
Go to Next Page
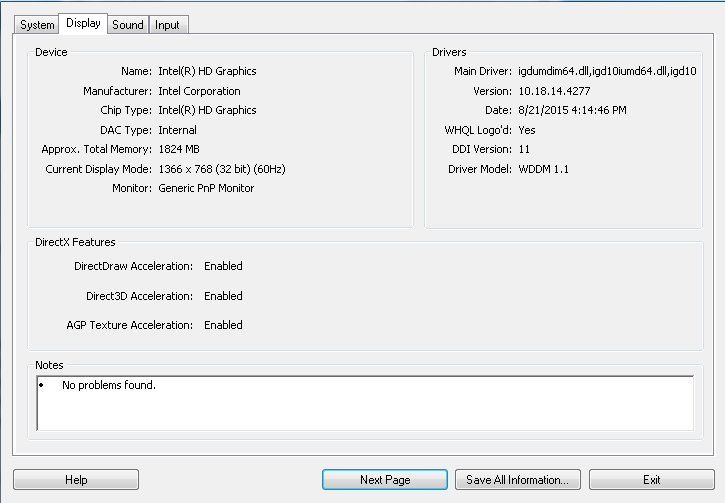(385, 479)
